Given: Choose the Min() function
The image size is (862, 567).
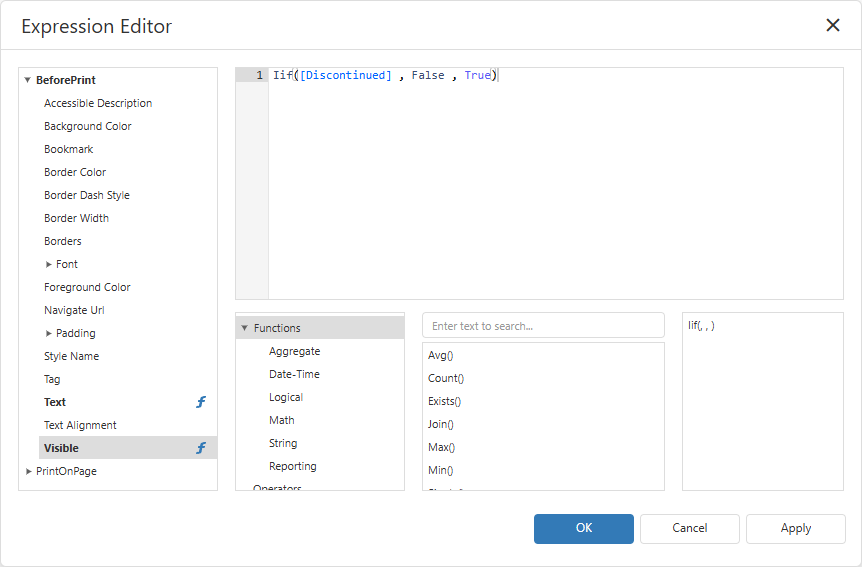Looking at the screenshot, I should pyautogui.click(x=440, y=471).
